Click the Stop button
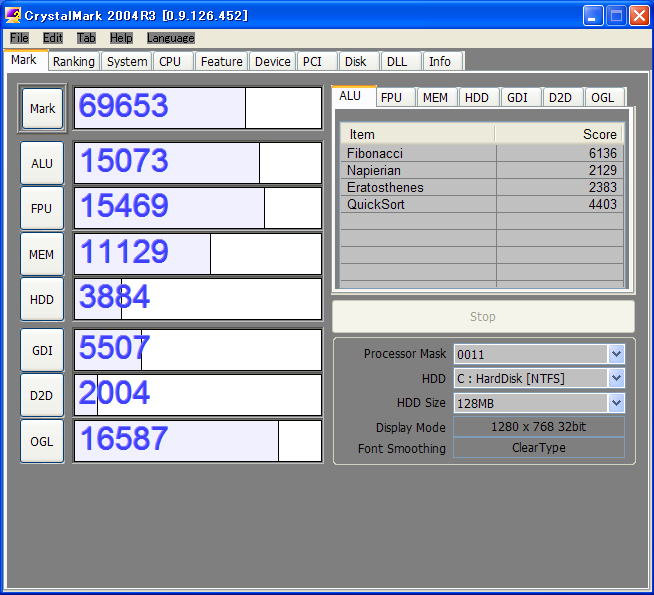 [482, 317]
